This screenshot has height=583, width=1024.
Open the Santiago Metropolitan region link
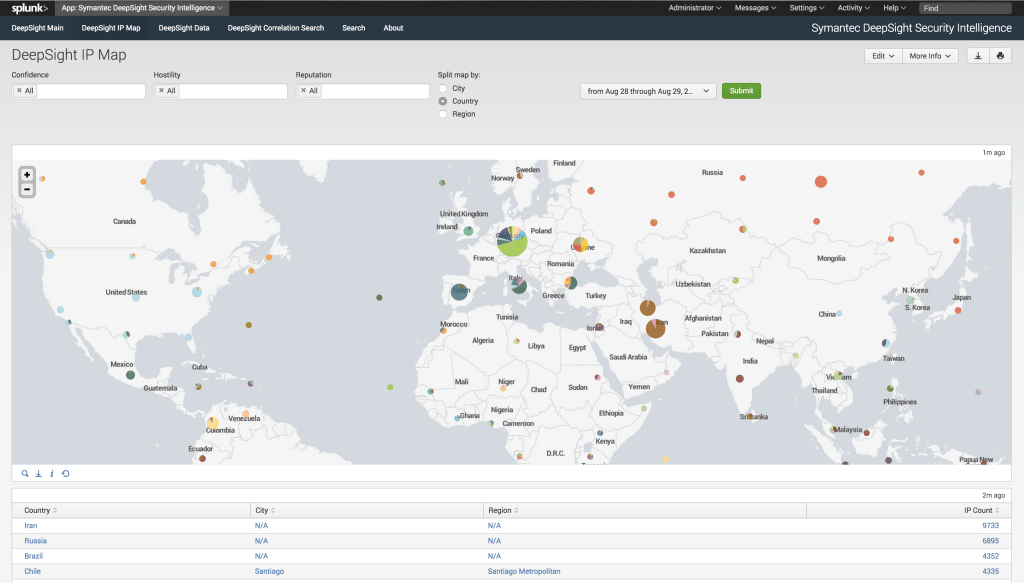[x=524, y=571]
